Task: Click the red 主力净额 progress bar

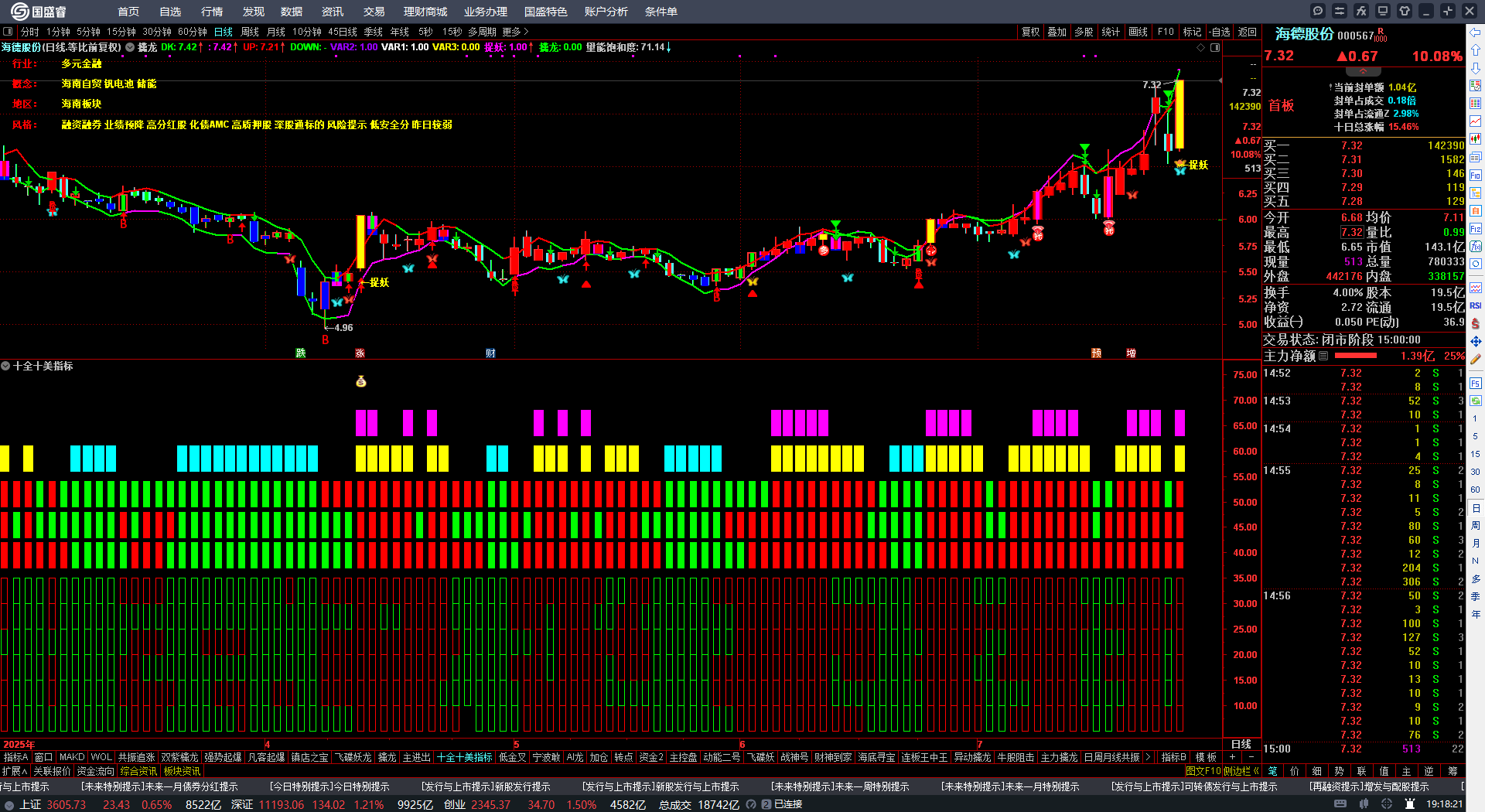Action: click(1356, 357)
